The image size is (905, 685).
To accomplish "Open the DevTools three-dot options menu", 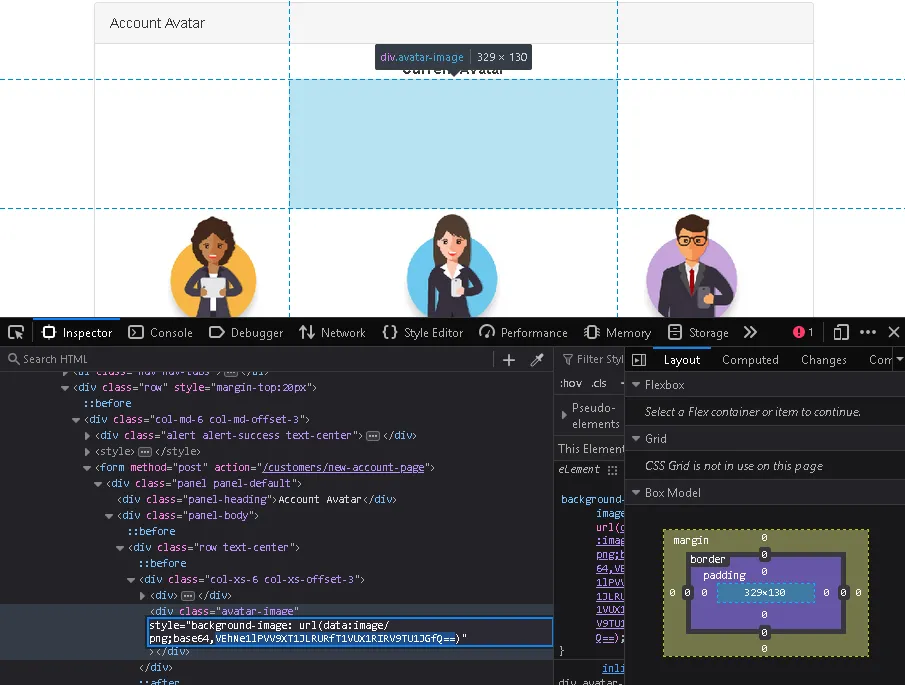I will click(x=868, y=333).
